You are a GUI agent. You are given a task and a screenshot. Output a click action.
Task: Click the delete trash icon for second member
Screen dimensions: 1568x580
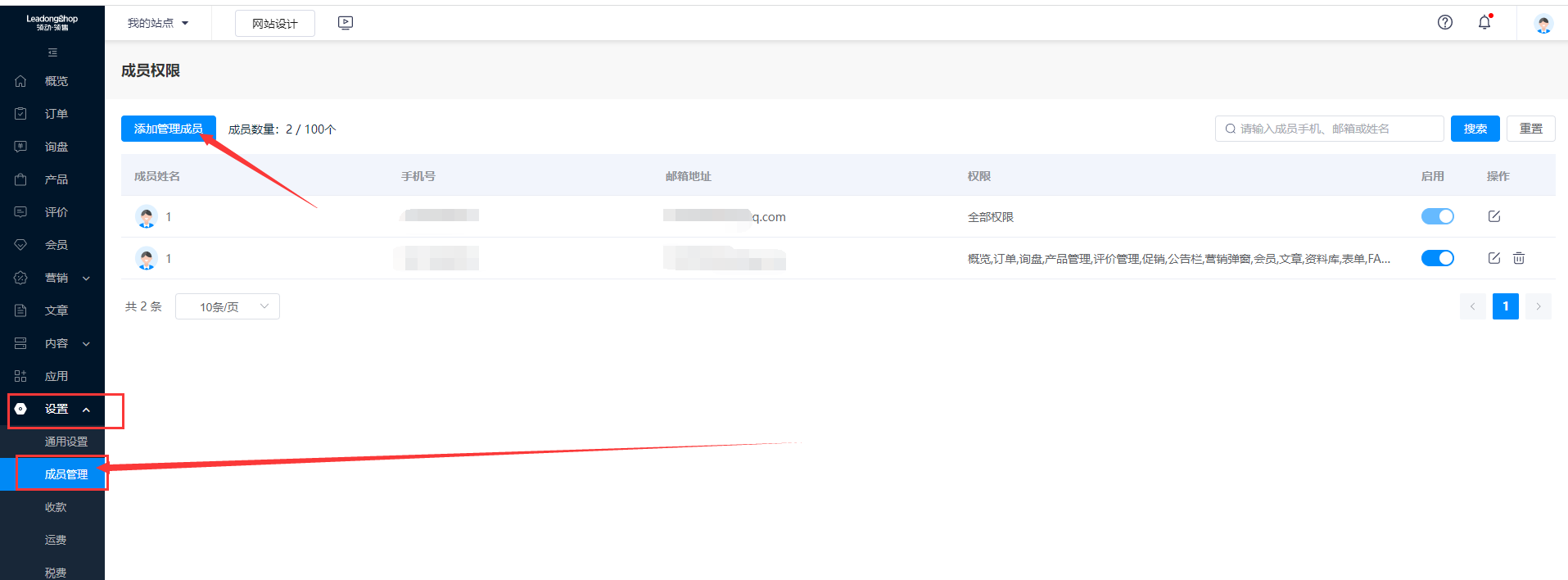pos(1519,258)
